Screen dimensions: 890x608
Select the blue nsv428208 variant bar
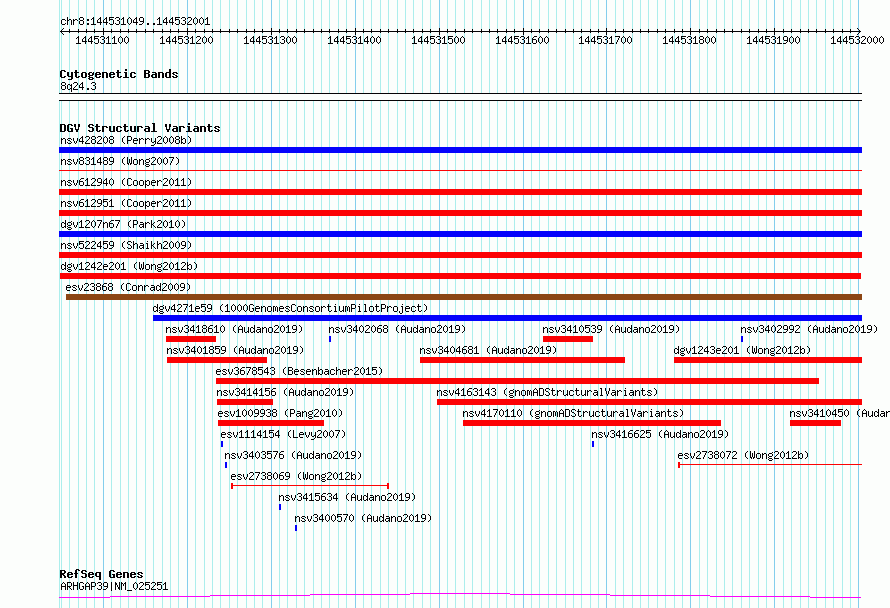tap(460, 150)
